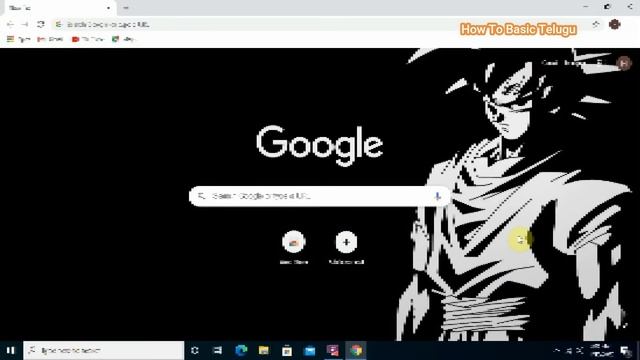Click the browser Forward arrow
Viewport: 640px width, 360px height.
25,24
